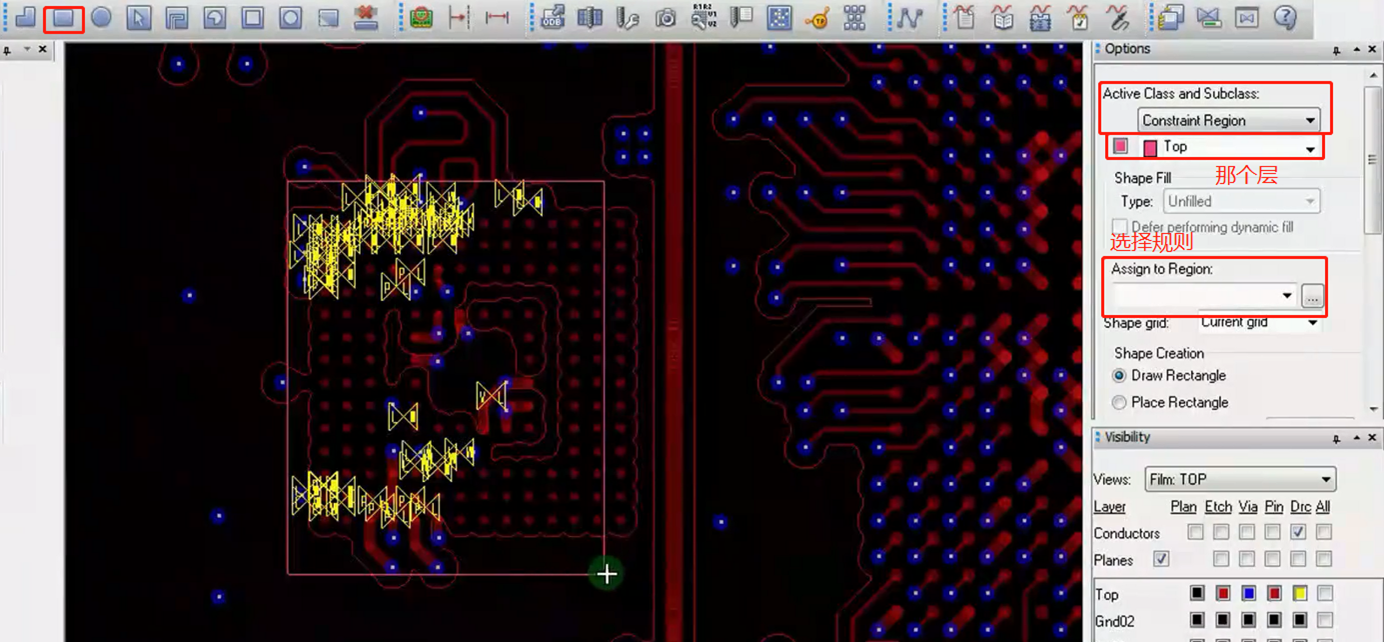Click the Island Delete shape icon

pyautogui.click(x=328, y=18)
